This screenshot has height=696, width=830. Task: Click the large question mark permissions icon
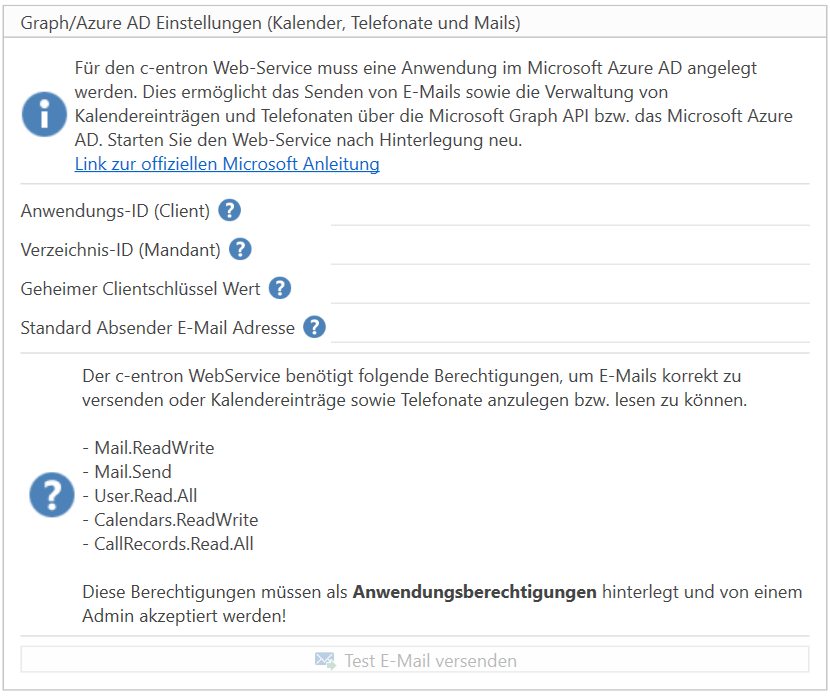point(52,494)
